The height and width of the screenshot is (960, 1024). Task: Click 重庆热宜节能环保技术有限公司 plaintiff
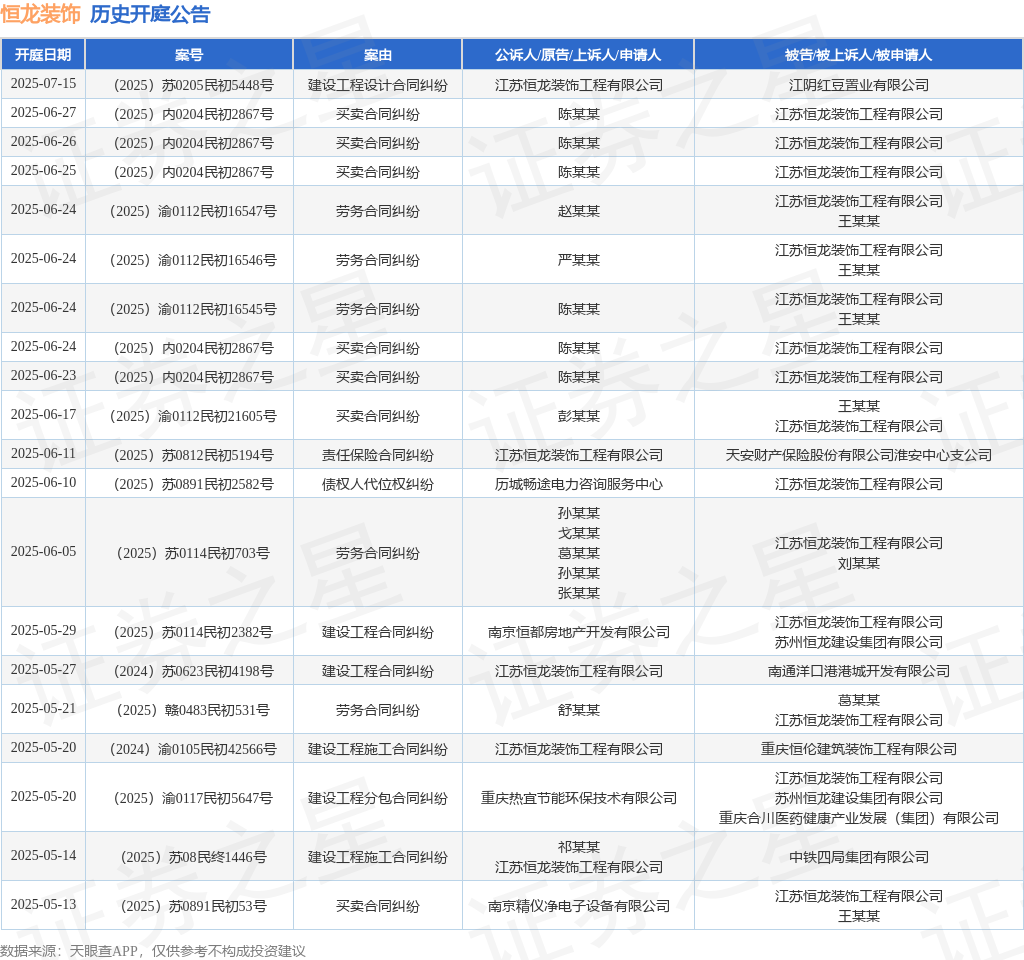[x=578, y=798]
